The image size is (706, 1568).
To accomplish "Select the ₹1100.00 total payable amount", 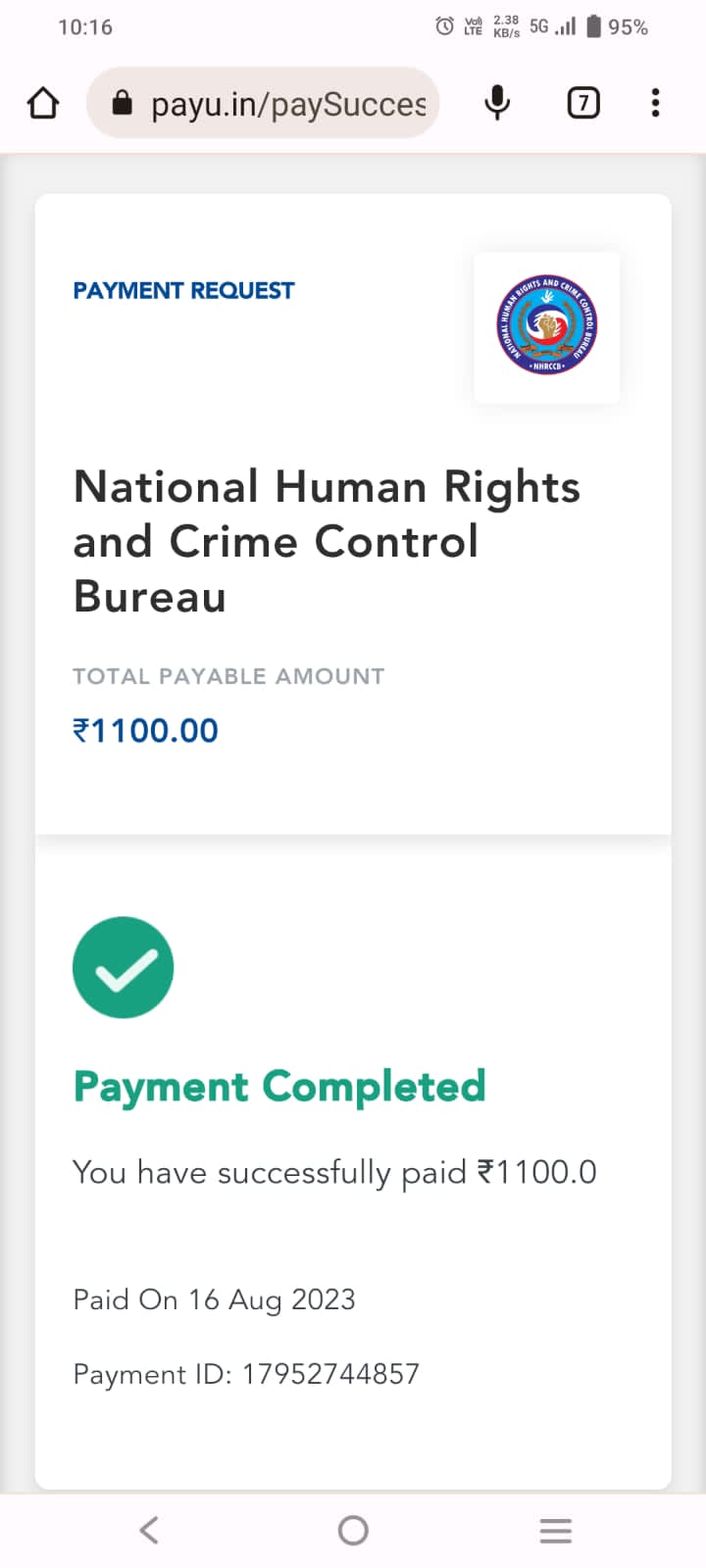I will [146, 730].
